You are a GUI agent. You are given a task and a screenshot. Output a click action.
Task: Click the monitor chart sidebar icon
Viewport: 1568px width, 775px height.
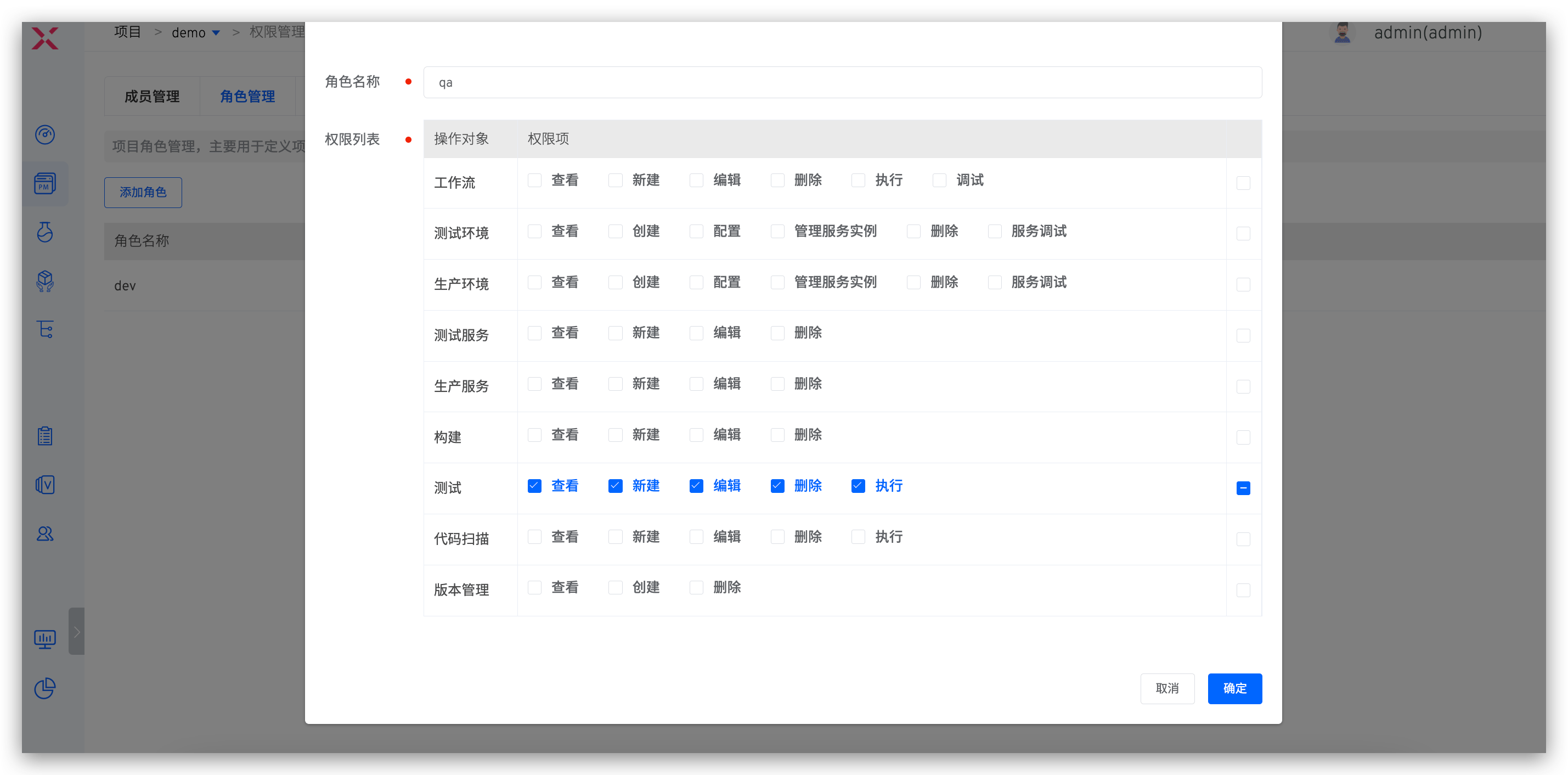pyautogui.click(x=45, y=639)
